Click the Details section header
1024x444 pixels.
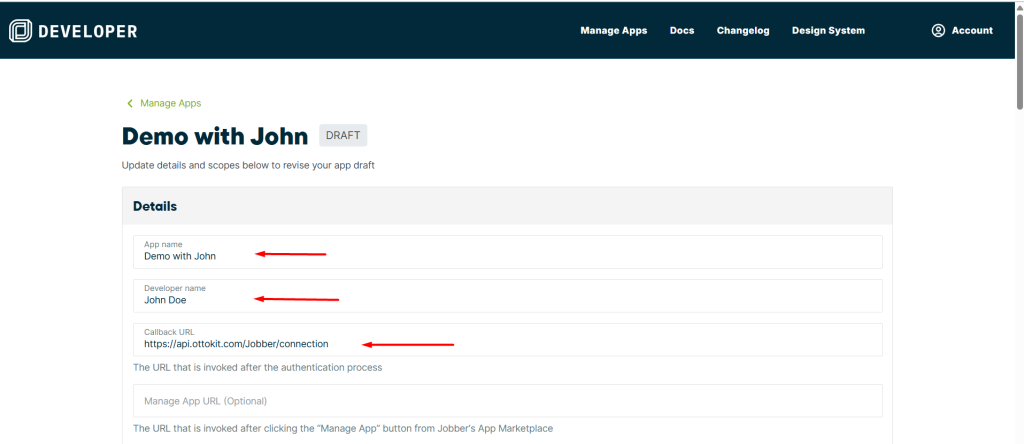click(x=155, y=206)
